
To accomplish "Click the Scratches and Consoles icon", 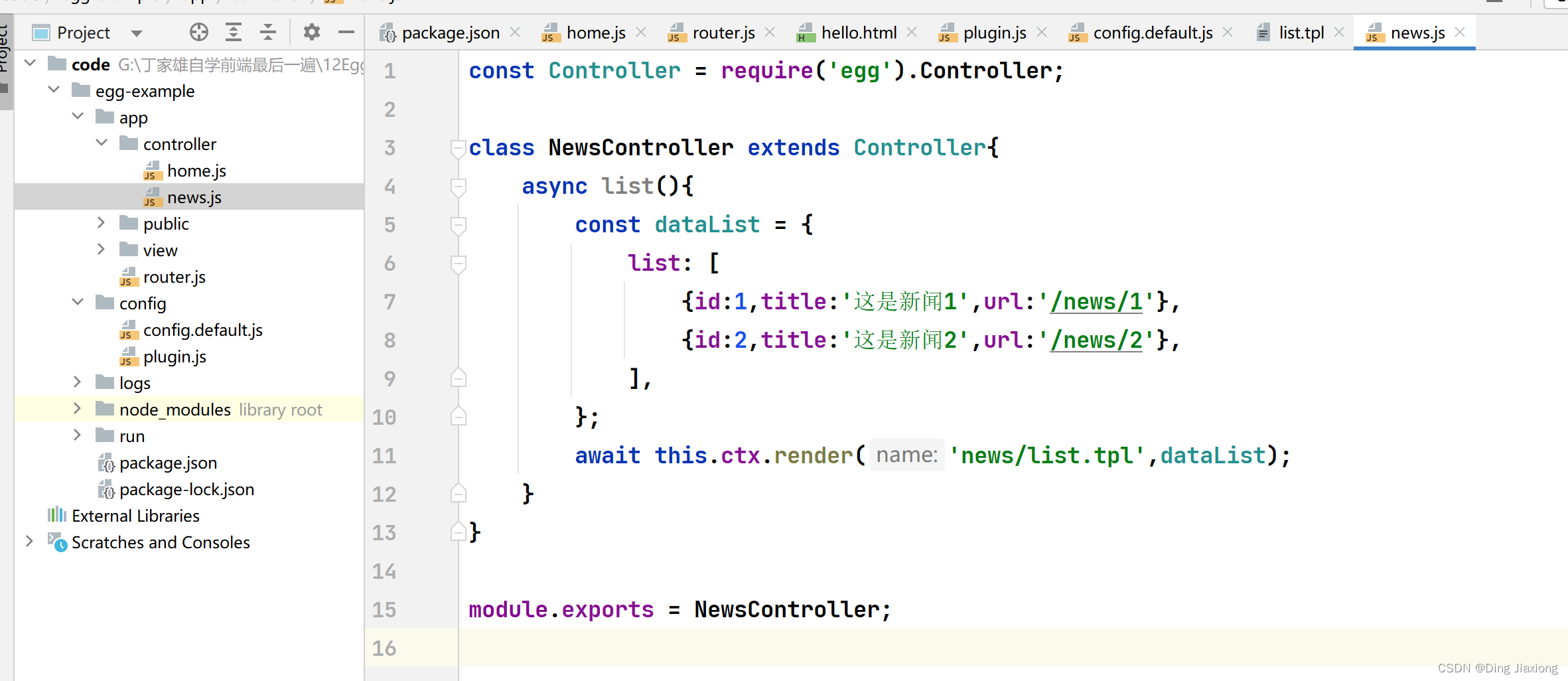I will (57, 542).
